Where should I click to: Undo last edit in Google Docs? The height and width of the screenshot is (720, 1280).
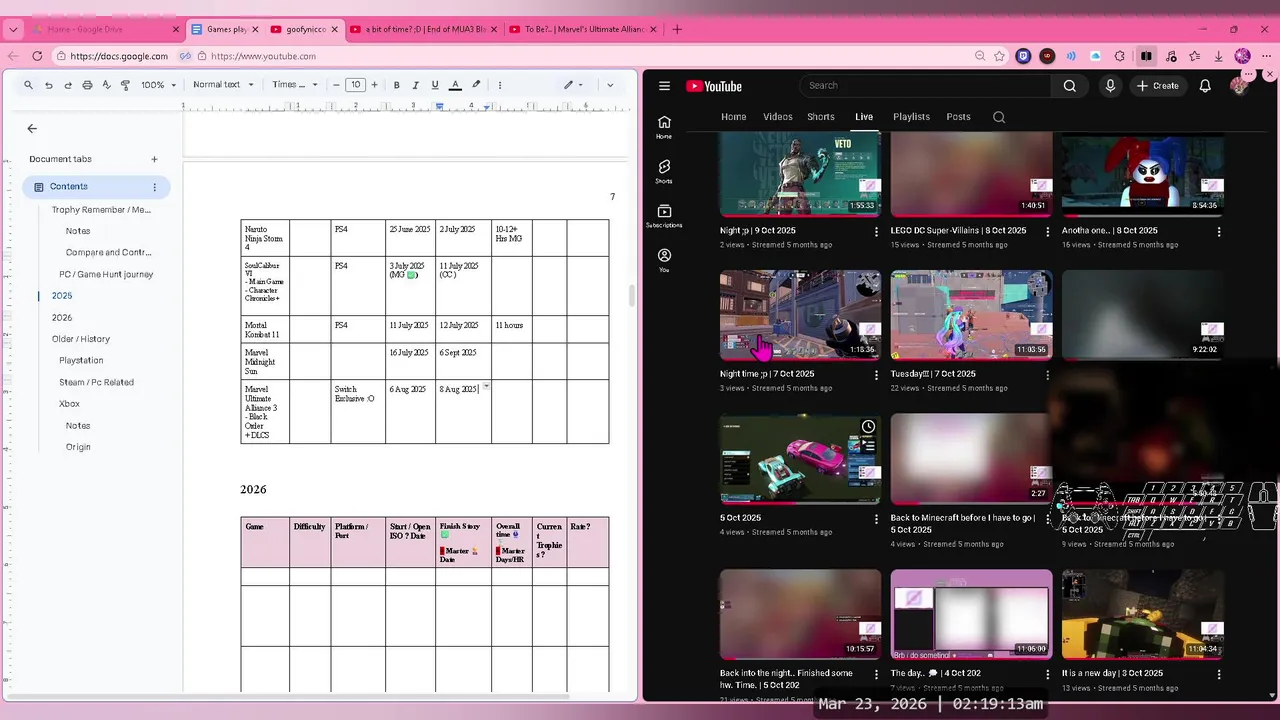coord(48,85)
